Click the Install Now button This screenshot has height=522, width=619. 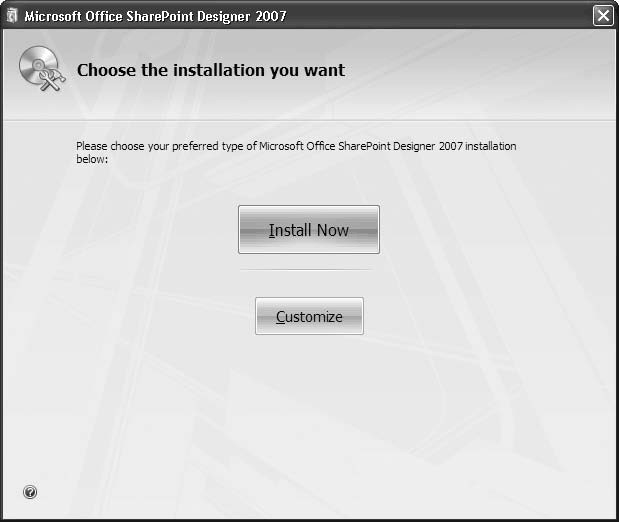(x=308, y=230)
